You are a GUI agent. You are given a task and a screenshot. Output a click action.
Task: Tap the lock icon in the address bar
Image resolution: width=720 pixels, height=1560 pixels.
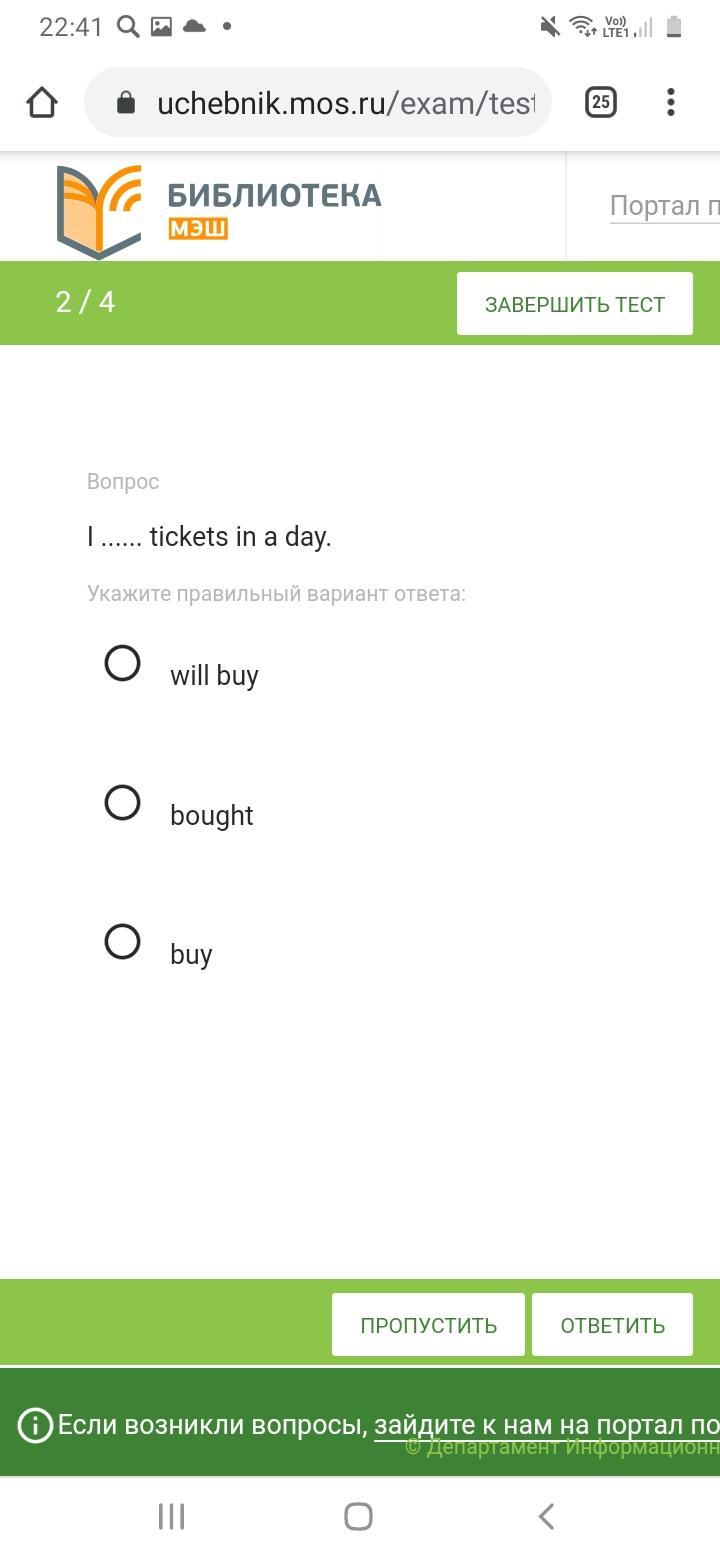tap(126, 102)
